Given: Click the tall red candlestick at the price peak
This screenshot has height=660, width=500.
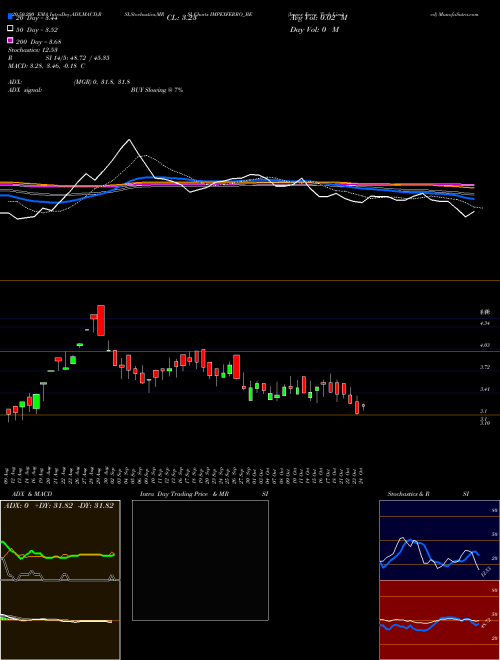Looking at the screenshot, I should [101, 321].
